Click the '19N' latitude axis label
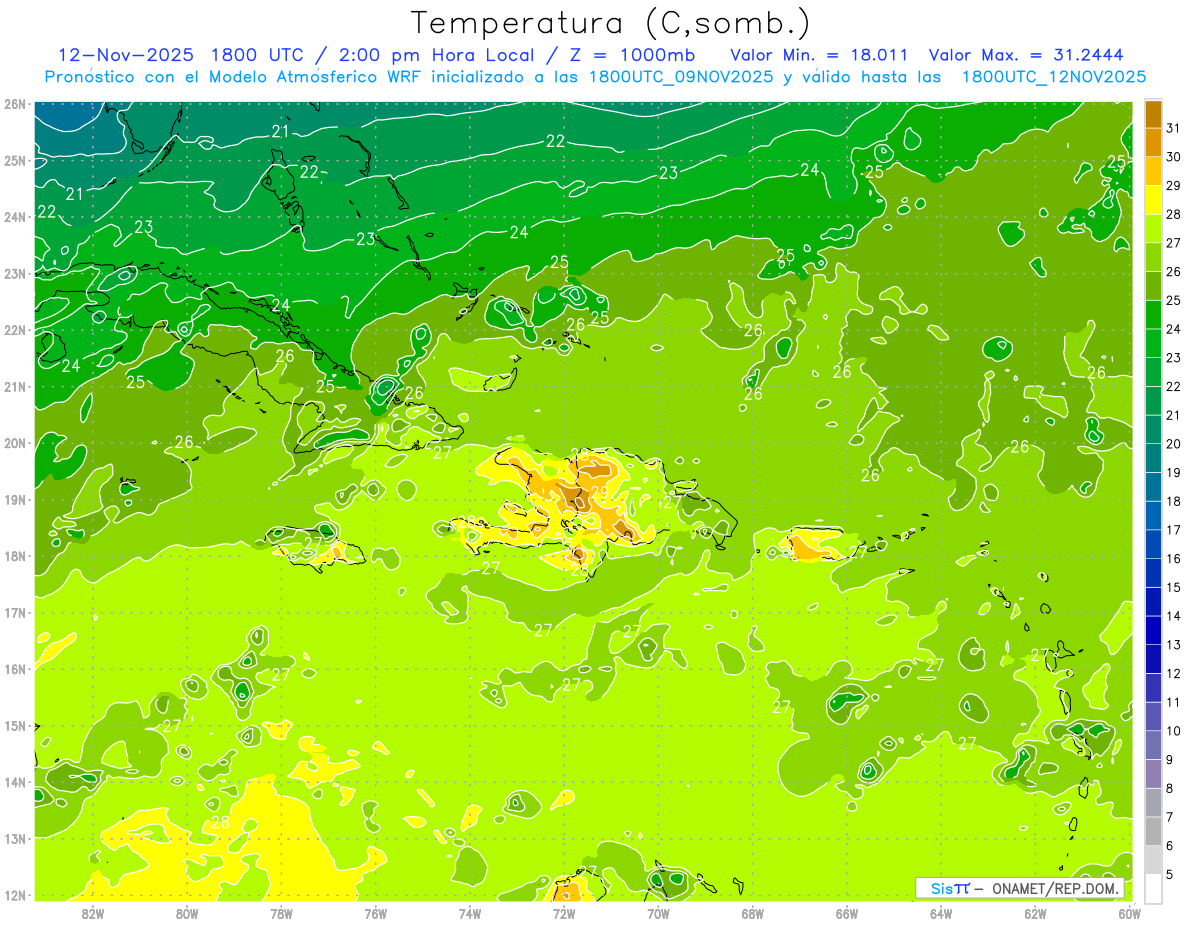The height and width of the screenshot is (927, 1200). coord(14,500)
